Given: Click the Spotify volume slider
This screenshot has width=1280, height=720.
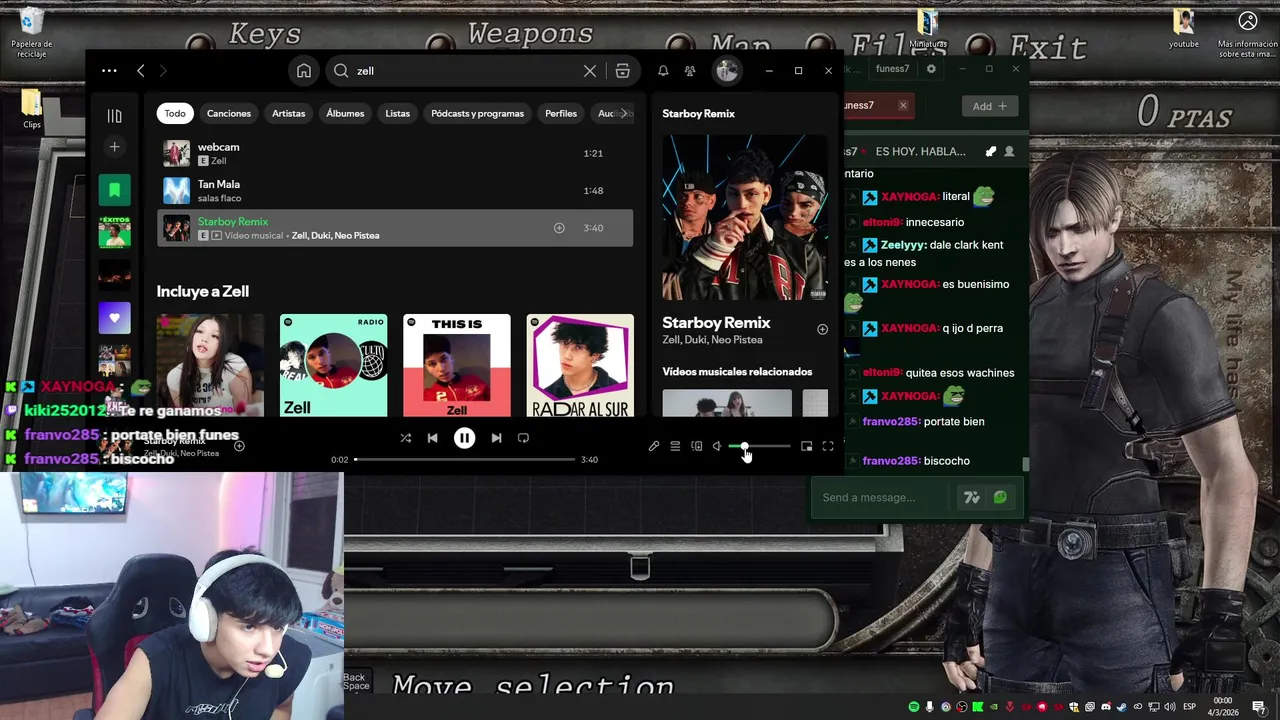Looking at the screenshot, I should point(760,446).
